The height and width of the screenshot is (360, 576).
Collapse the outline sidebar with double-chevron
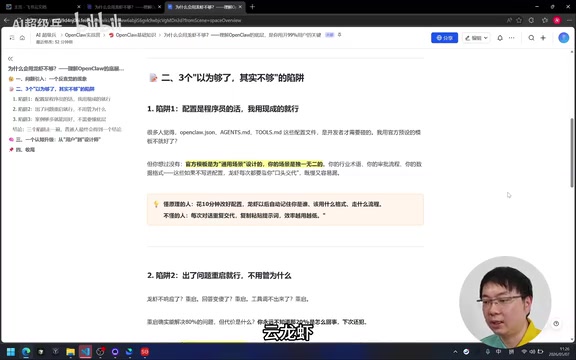pos(10,59)
